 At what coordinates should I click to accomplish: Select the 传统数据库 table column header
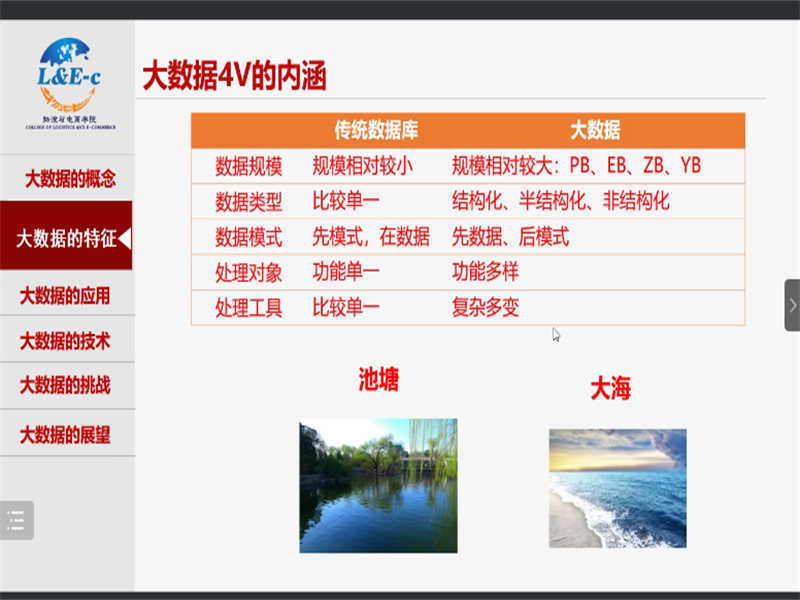pyautogui.click(x=369, y=130)
